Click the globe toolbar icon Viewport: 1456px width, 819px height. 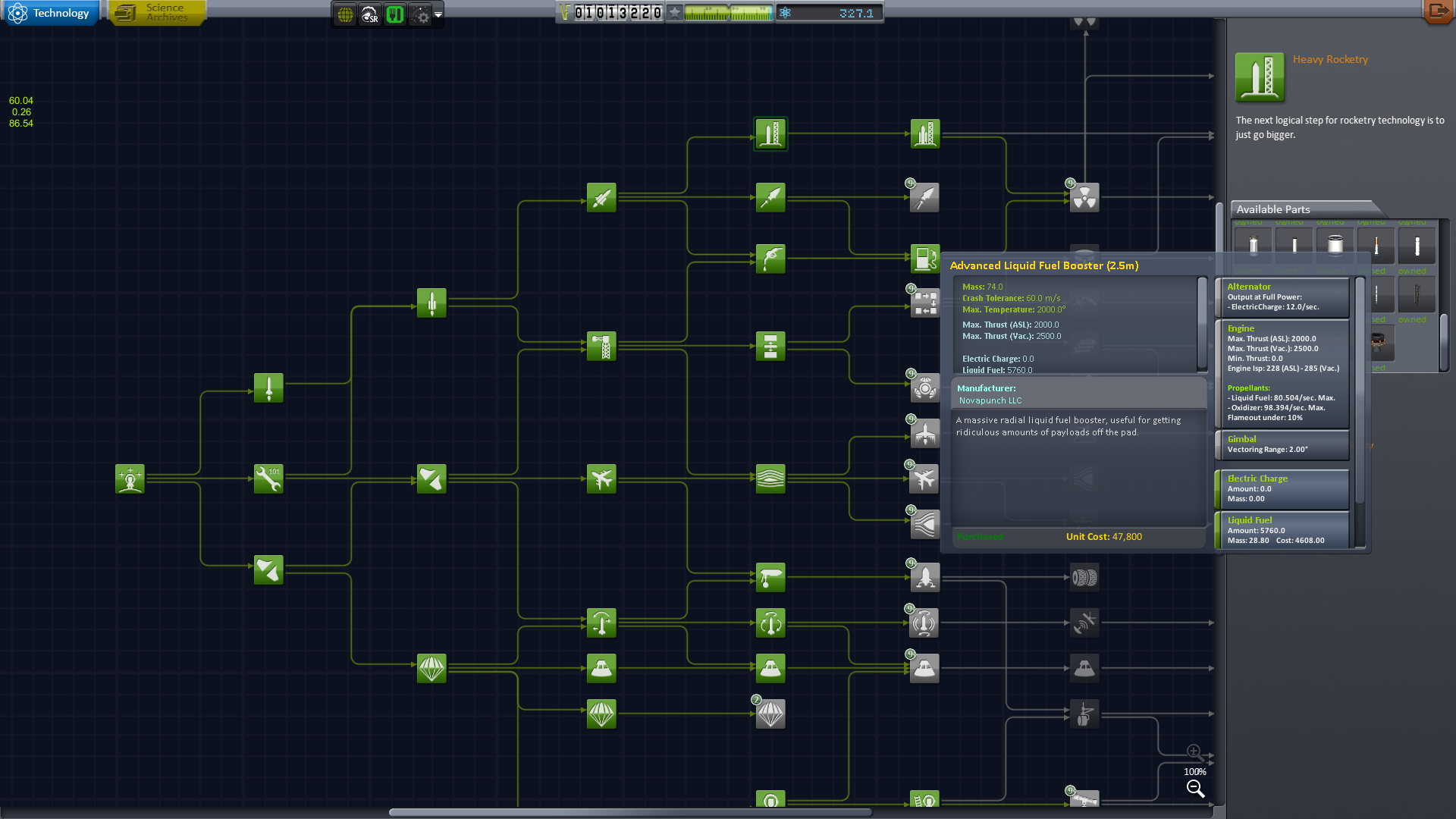click(x=345, y=14)
